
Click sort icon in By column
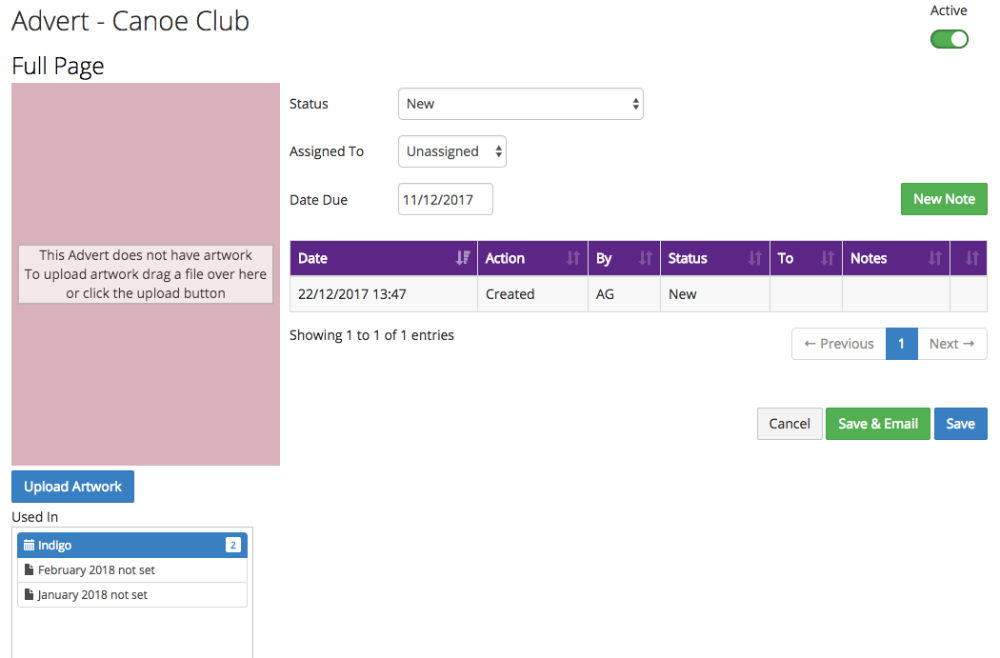pyautogui.click(x=645, y=258)
